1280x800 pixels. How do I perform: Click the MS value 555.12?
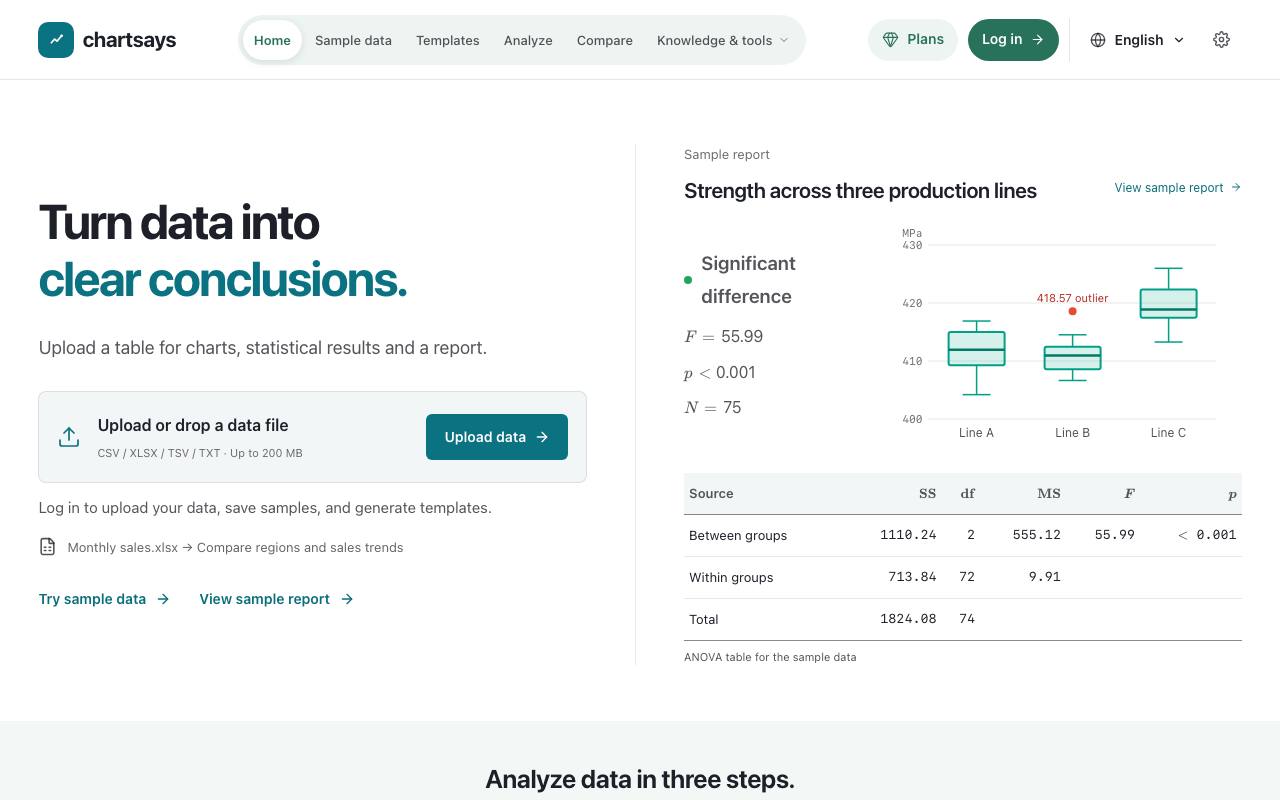pyautogui.click(x=1036, y=535)
